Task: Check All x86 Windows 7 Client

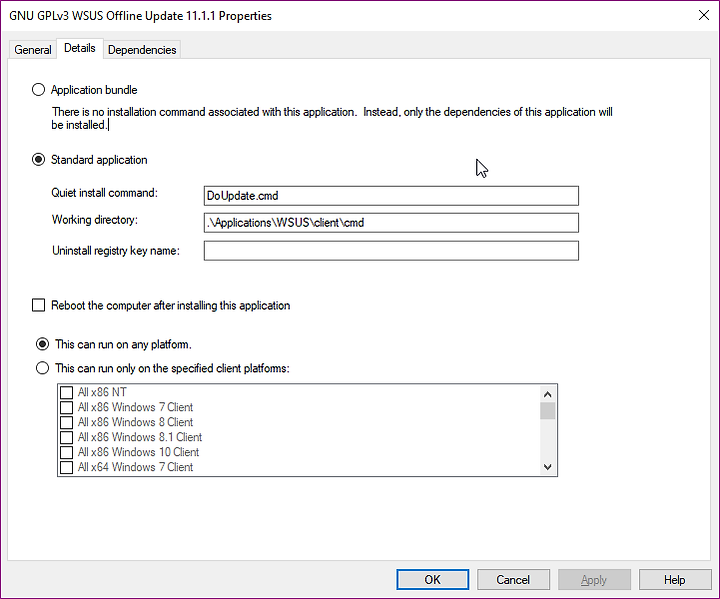Action: (x=67, y=407)
